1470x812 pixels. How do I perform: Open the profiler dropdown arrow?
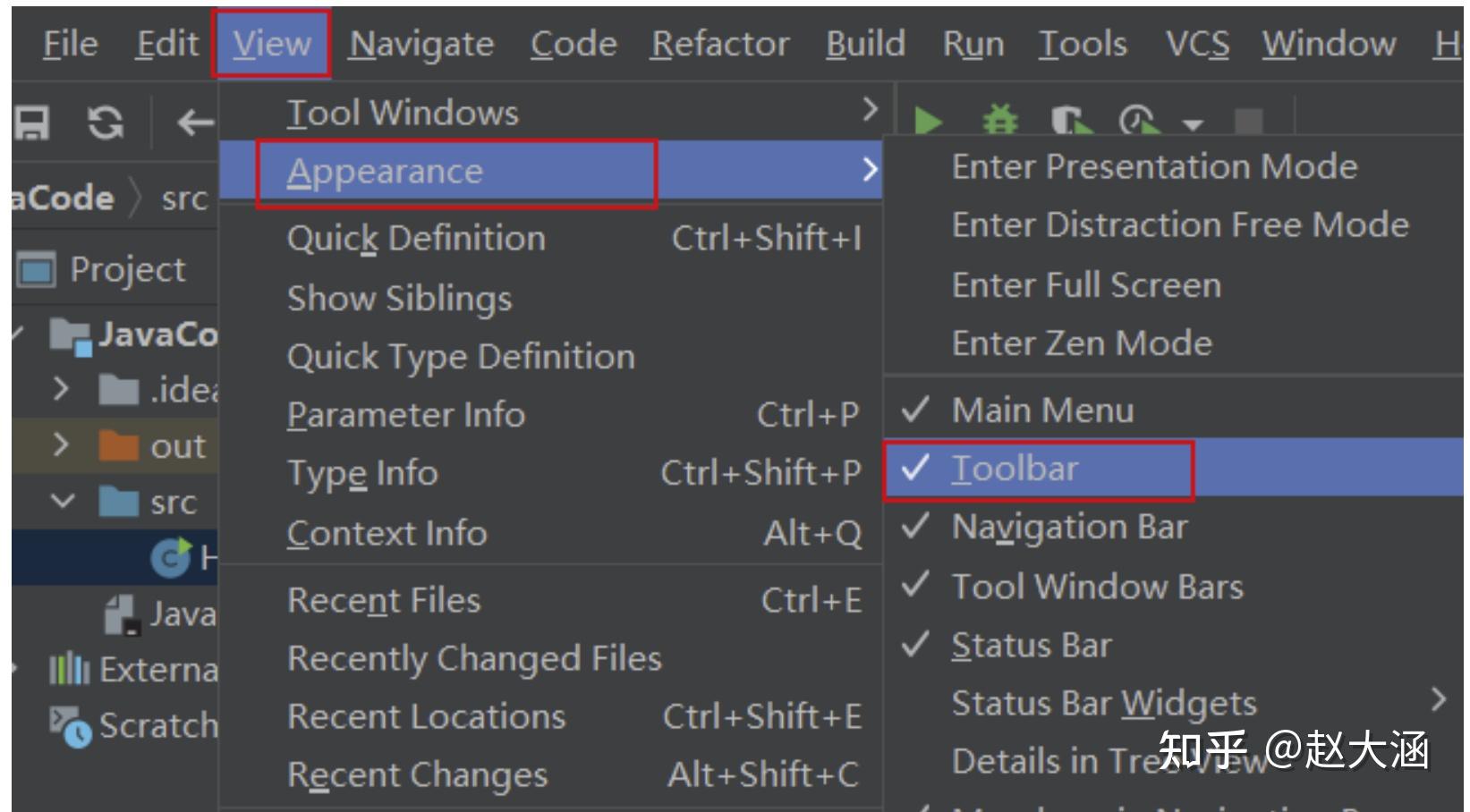1193,124
